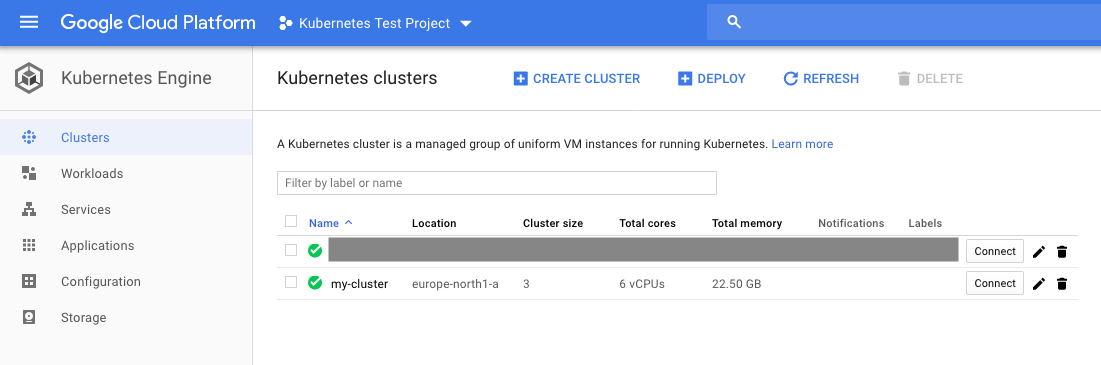
Task: Click the europe-north1-a location cell
Action: click(x=455, y=284)
